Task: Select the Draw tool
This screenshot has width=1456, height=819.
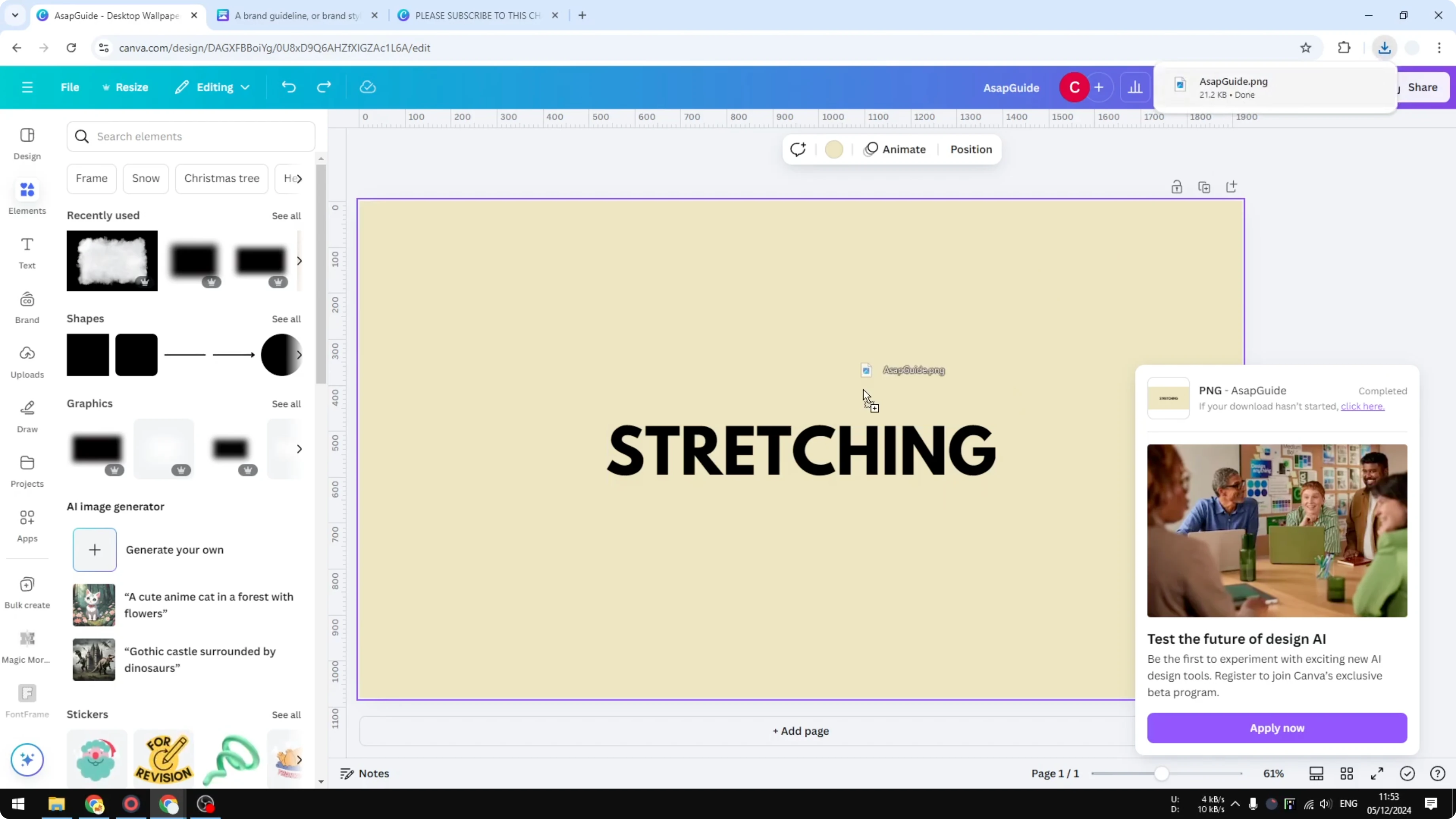Action: point(27,417)
